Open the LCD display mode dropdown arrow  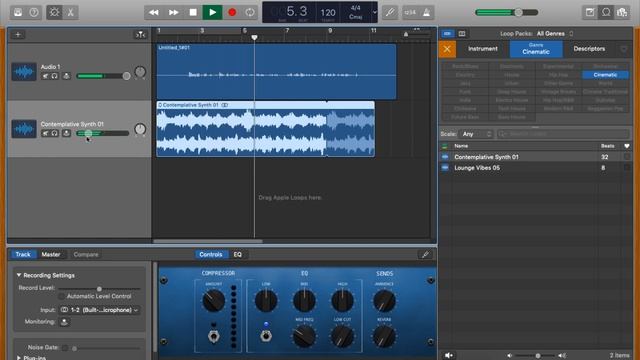point(374,12)
